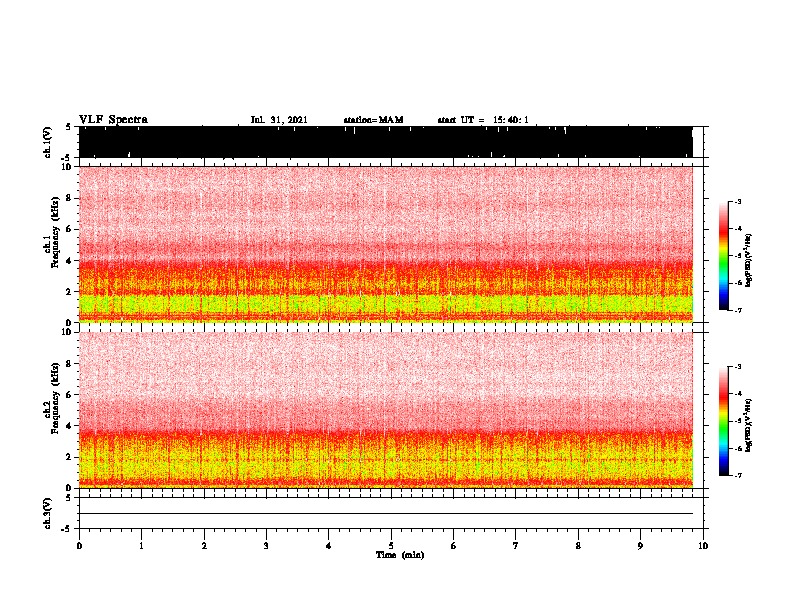Click the time axis tick label "1"
The width and height of the screenshot is (792, 612).
point(141,546)
